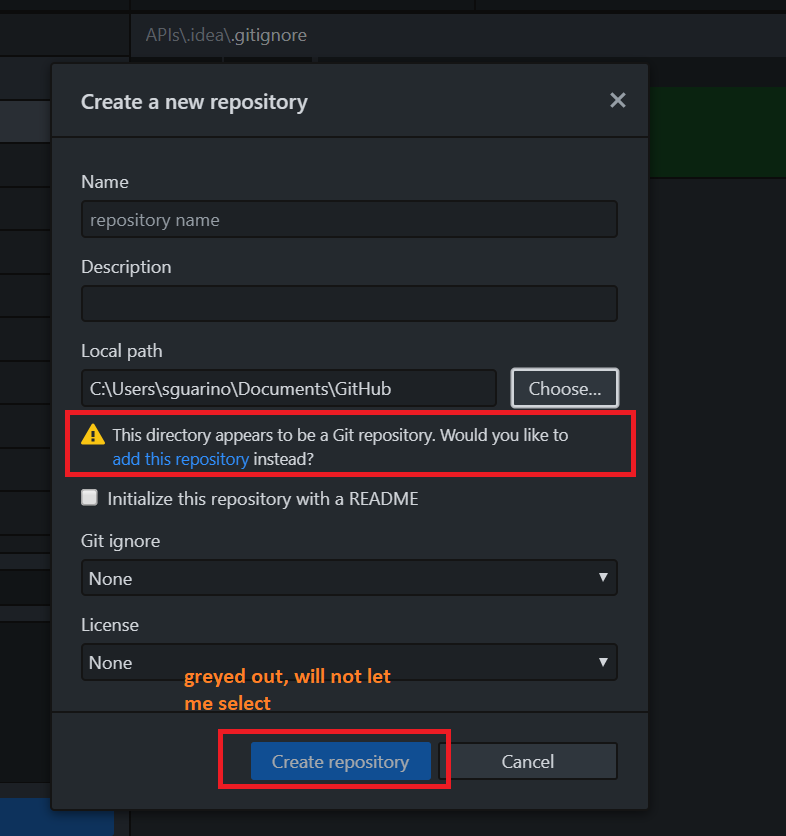
Task: Click inside the Description field
Action: tap(348, 302)
